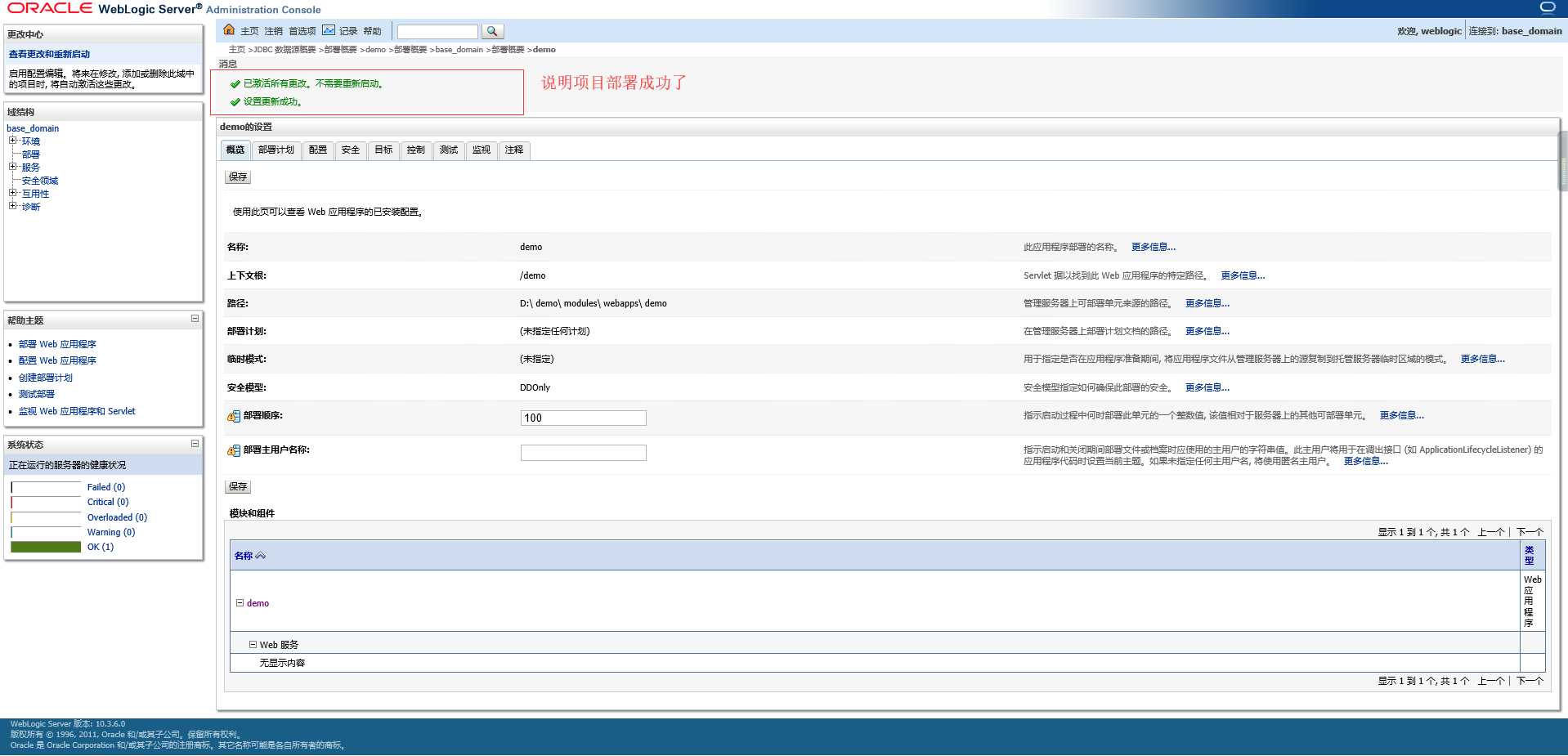Click the 保存 button above 模块和组件
1568x756 pixels.
pos(238,486)
